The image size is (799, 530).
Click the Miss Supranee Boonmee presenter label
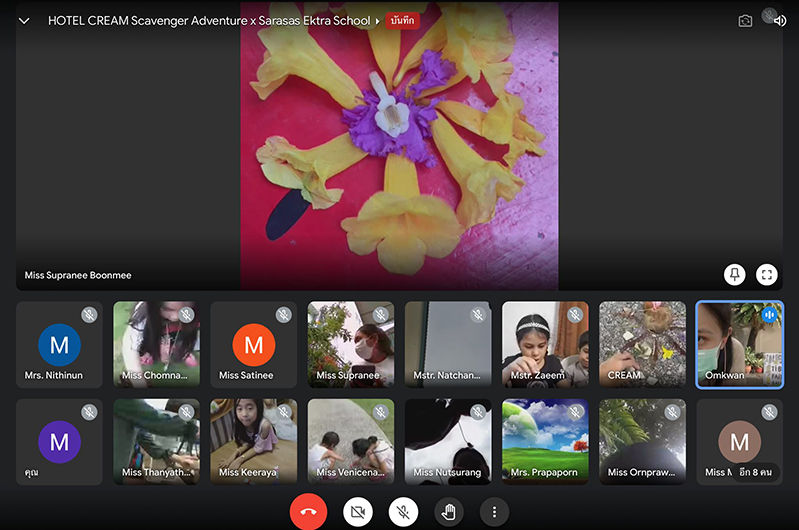78,275
